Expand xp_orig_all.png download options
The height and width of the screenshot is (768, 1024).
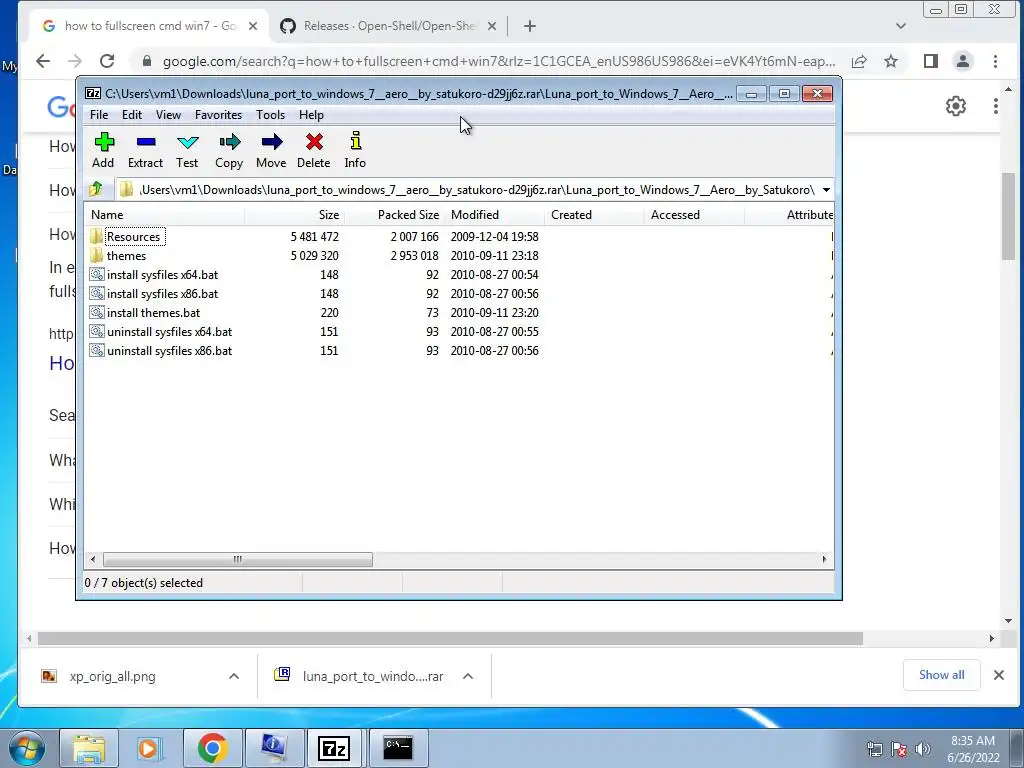[x=234, y=677]
